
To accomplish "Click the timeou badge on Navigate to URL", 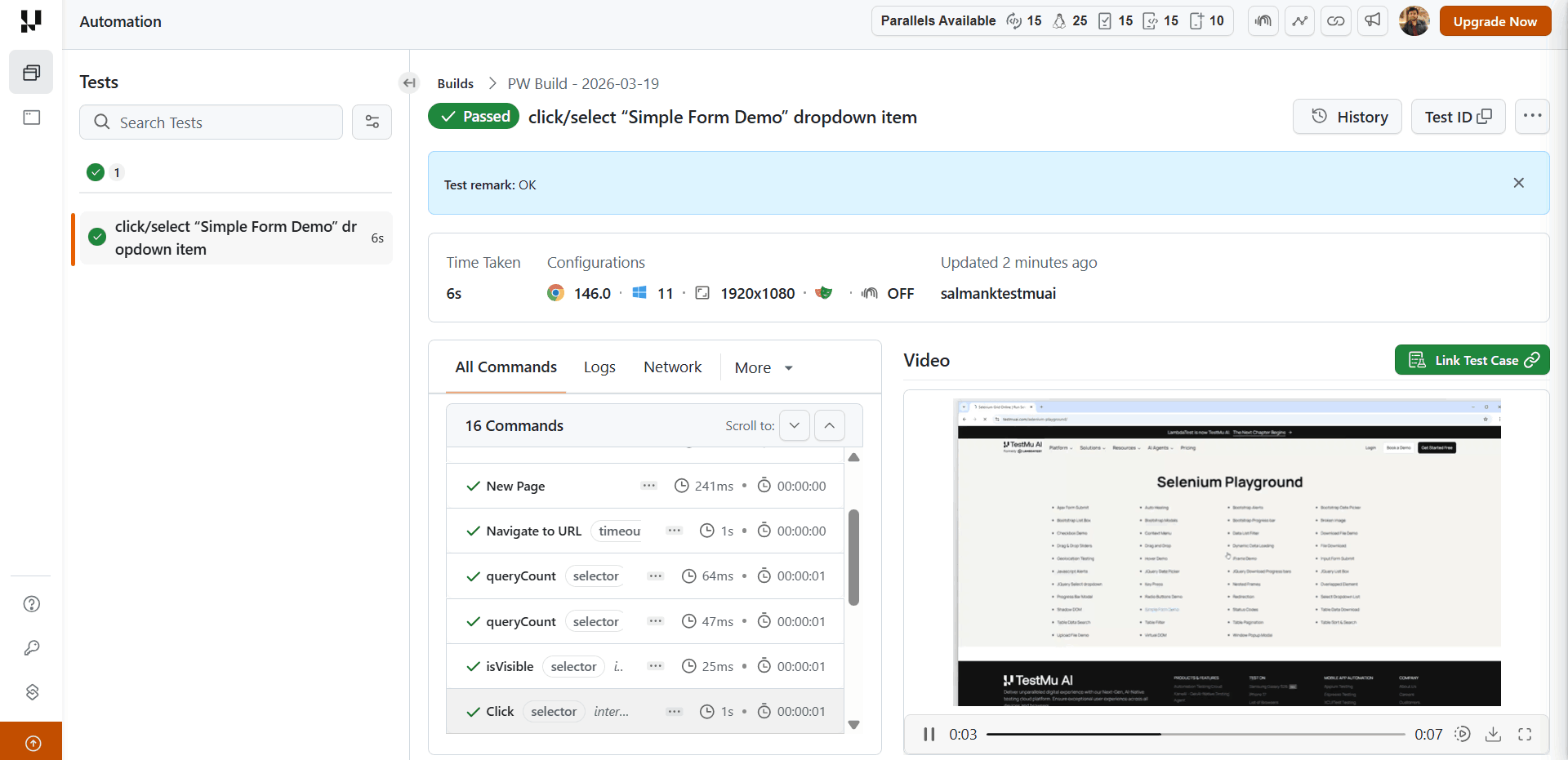I will 617,531.
